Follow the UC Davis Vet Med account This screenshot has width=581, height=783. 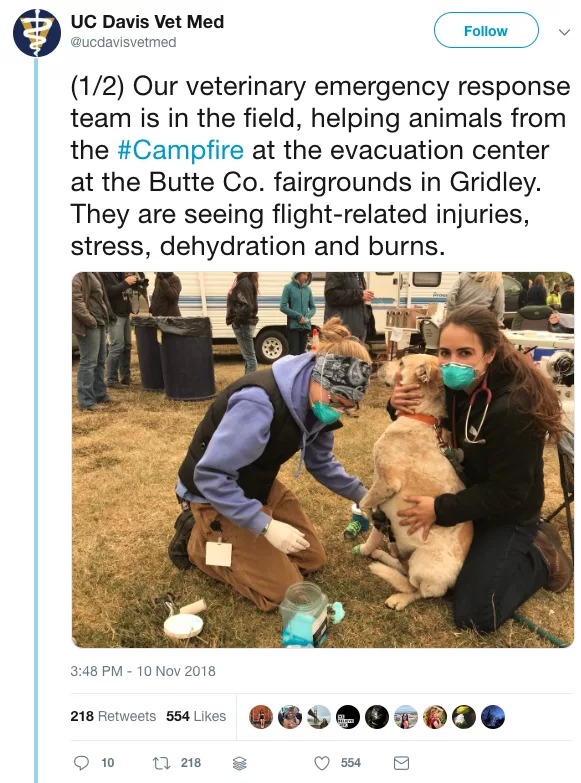point(486,30)
